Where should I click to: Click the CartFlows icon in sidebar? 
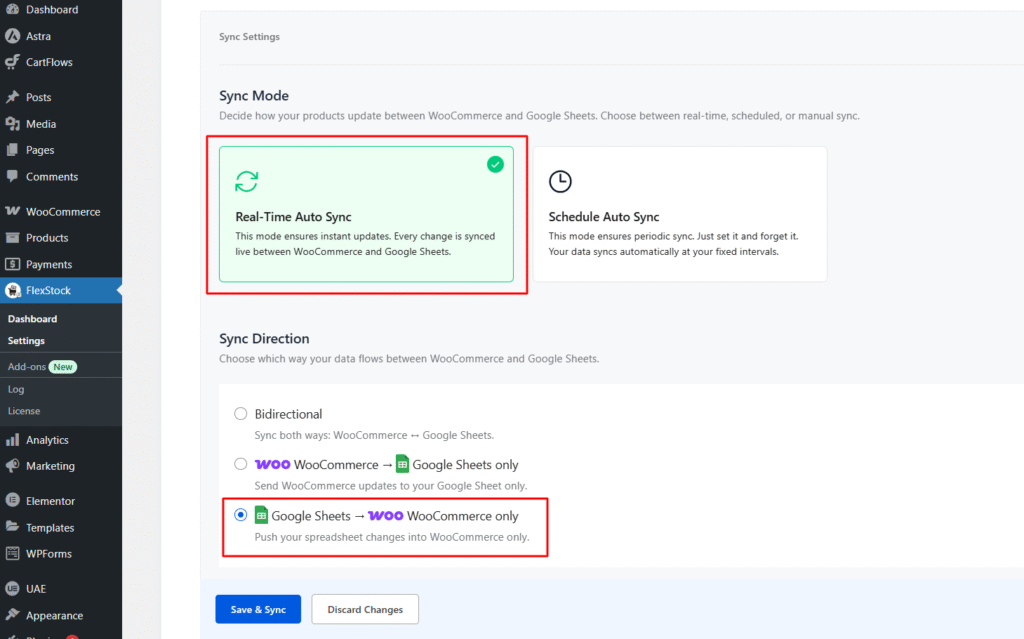[12, 62]
